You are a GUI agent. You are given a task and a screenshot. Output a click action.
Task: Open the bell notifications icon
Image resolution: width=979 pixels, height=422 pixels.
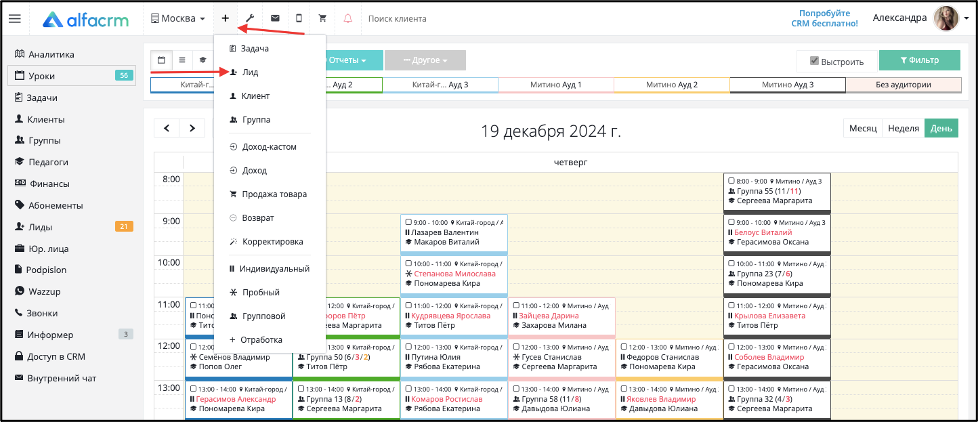348,19
